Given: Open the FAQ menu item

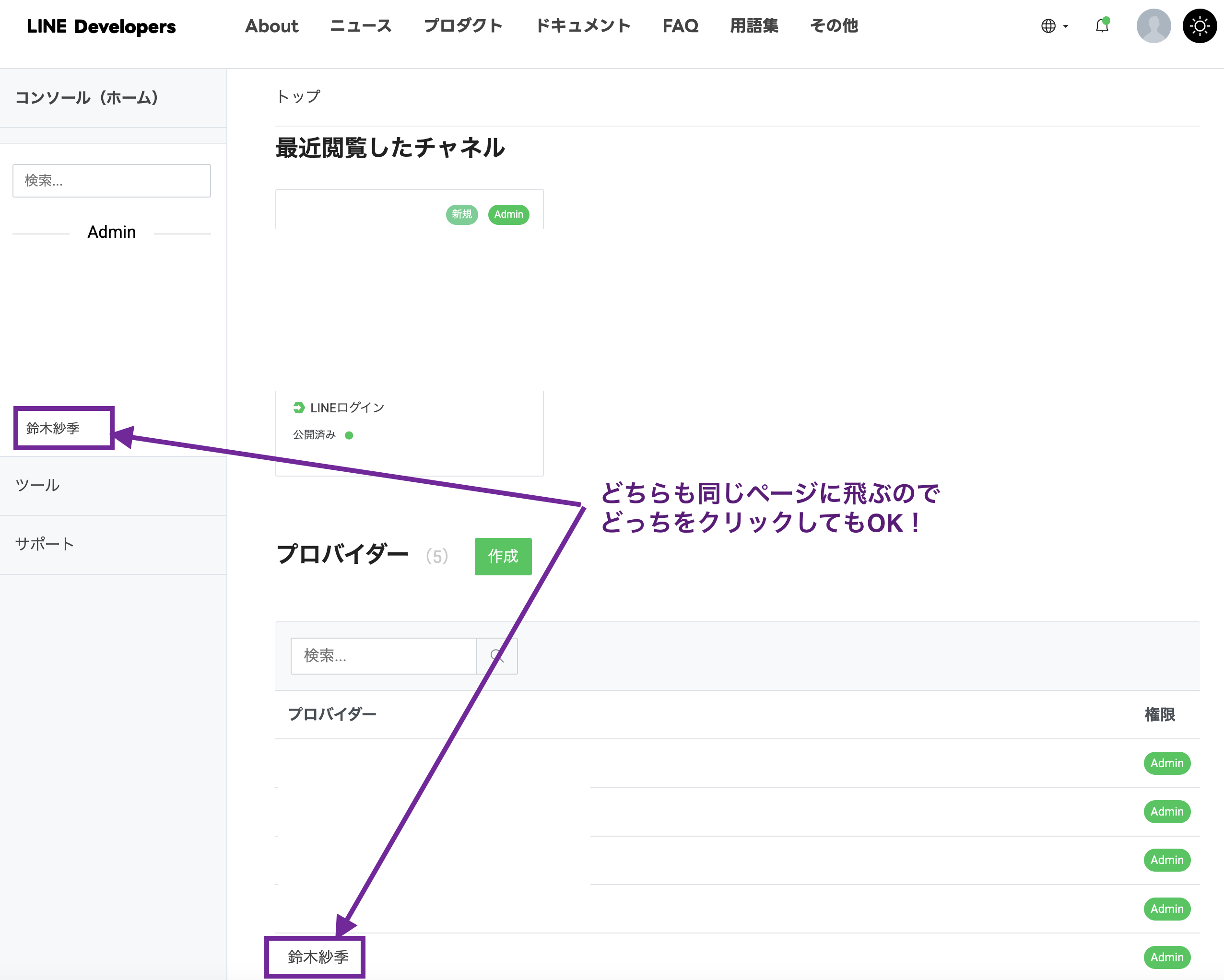Looking at the screenshot, I should (680, 26).
